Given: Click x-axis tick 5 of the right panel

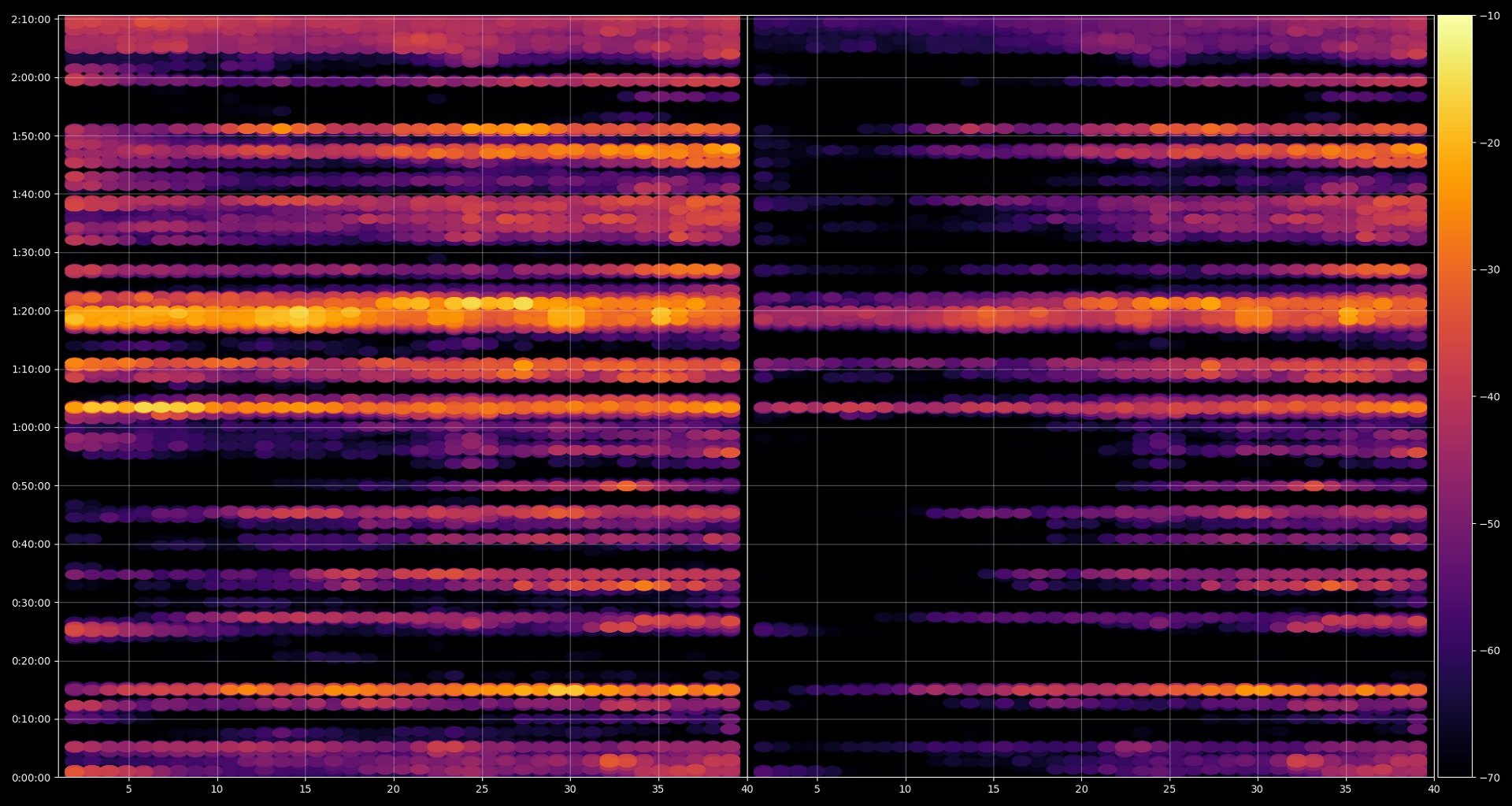Looking at the screenshot, I should click(x=817, y=789).
